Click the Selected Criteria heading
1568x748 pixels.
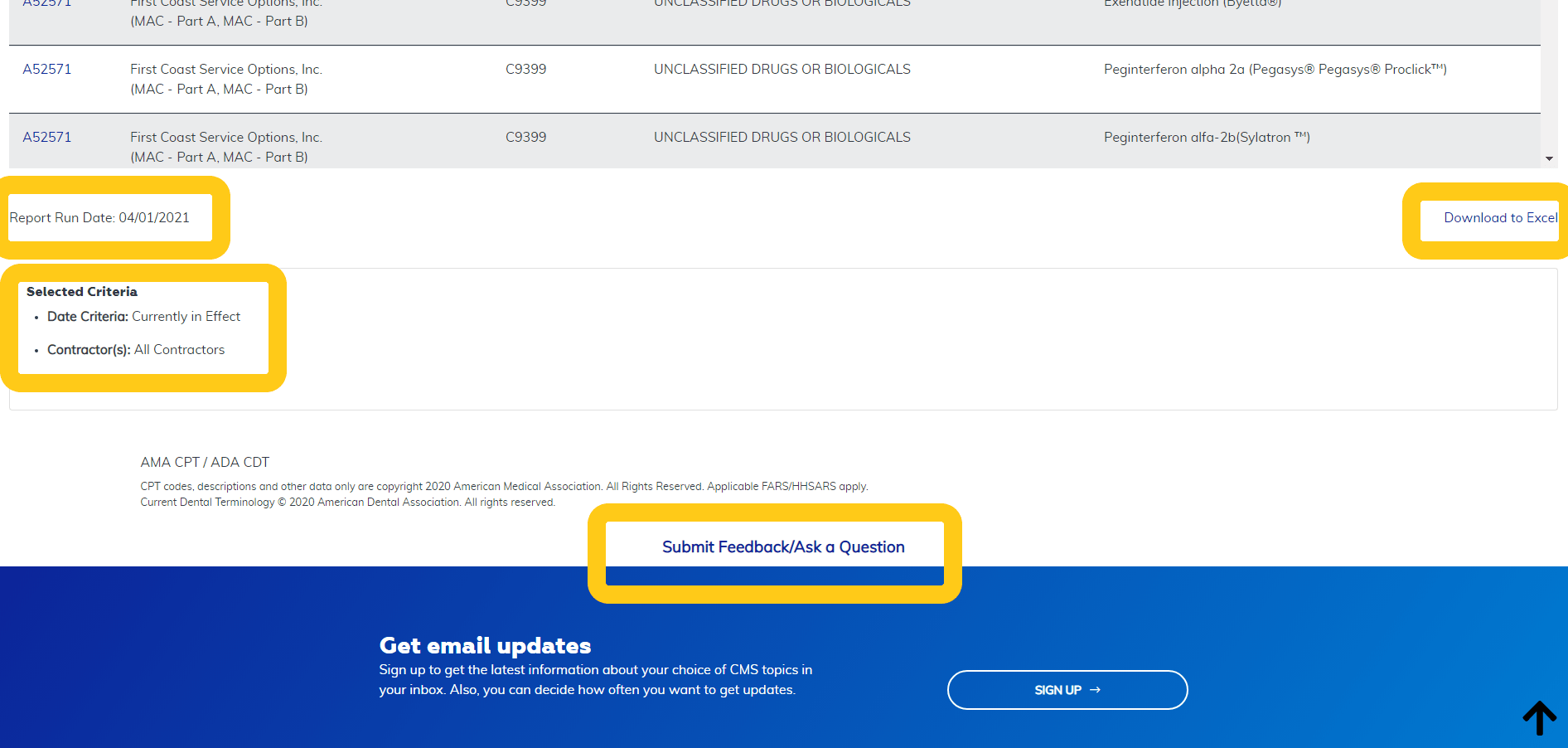pyautogui.click(x=82, y=292)
